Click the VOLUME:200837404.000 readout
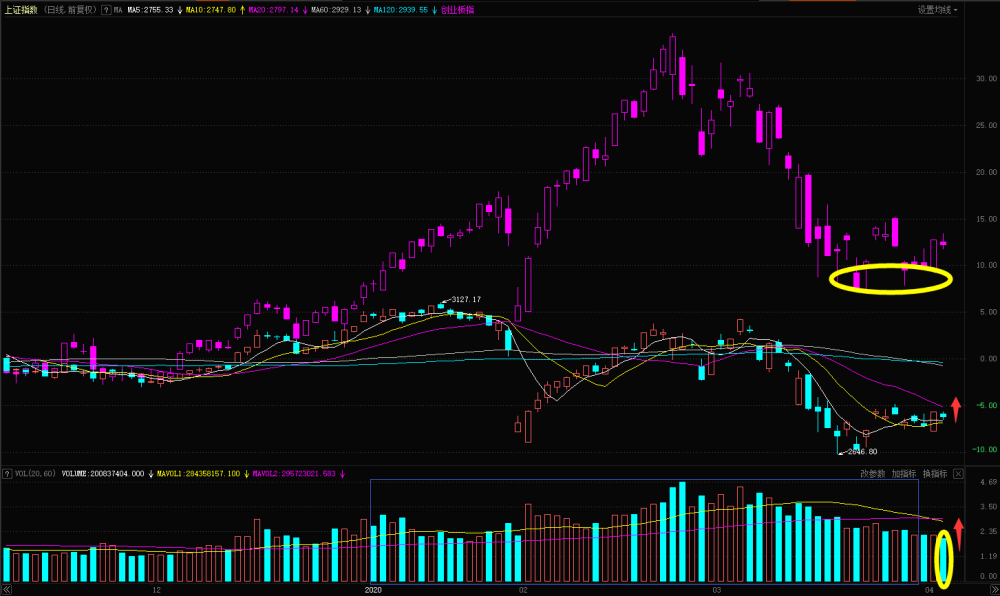The image size is (1000, 596). point(103,474)
